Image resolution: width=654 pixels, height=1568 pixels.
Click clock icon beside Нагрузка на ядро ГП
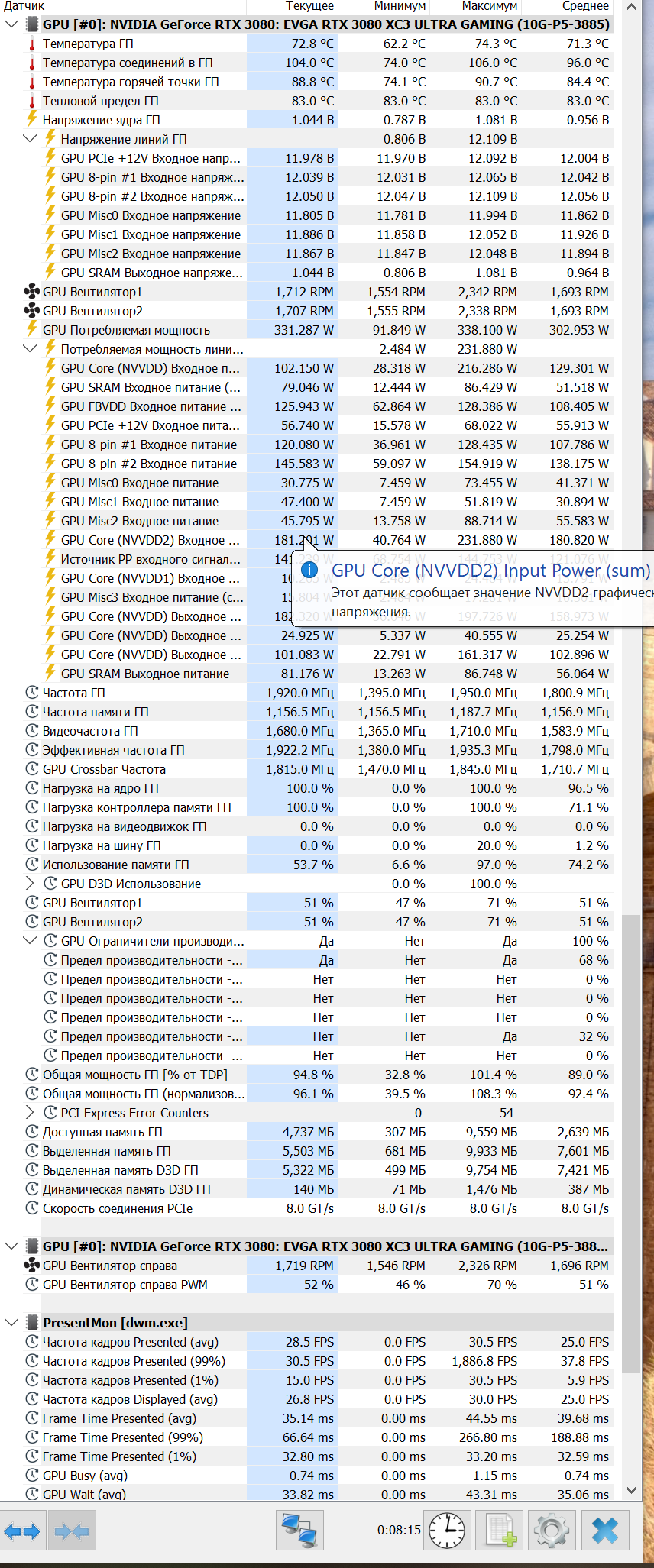(32, 788)
